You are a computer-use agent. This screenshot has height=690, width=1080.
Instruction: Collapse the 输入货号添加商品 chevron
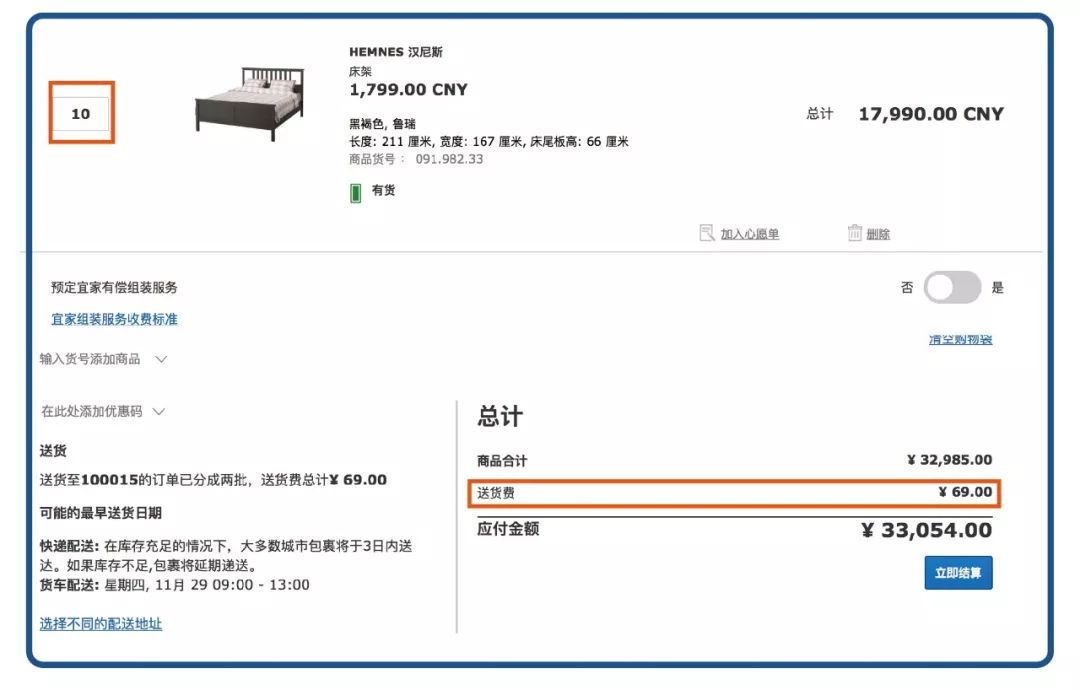pyautogui.click(x=162, y=358)
